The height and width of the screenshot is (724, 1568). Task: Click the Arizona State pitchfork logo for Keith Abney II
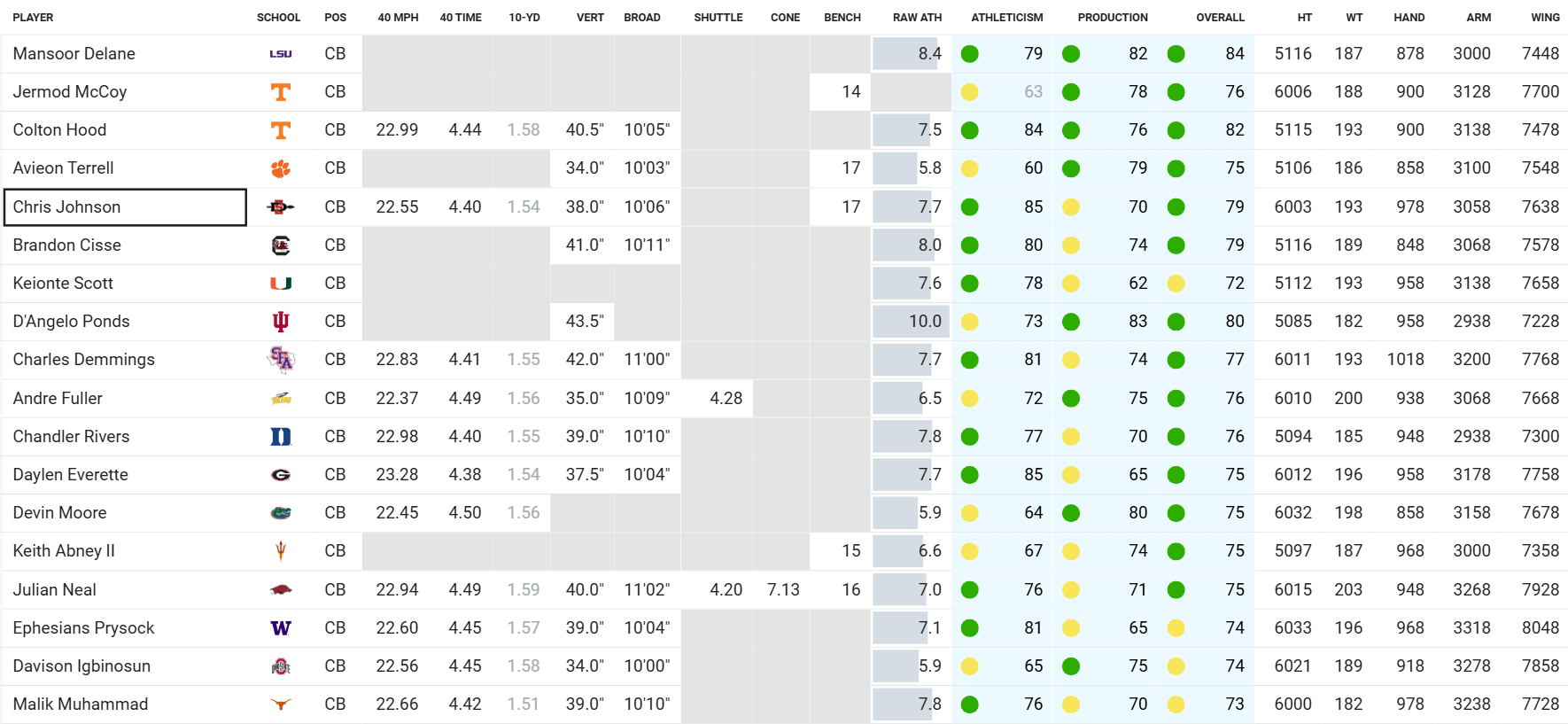coord(280,551)
